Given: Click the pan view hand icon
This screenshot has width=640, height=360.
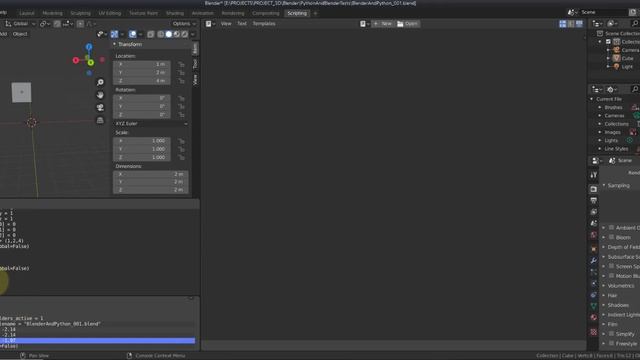Looking at the screenshot, I should (100, 95).
